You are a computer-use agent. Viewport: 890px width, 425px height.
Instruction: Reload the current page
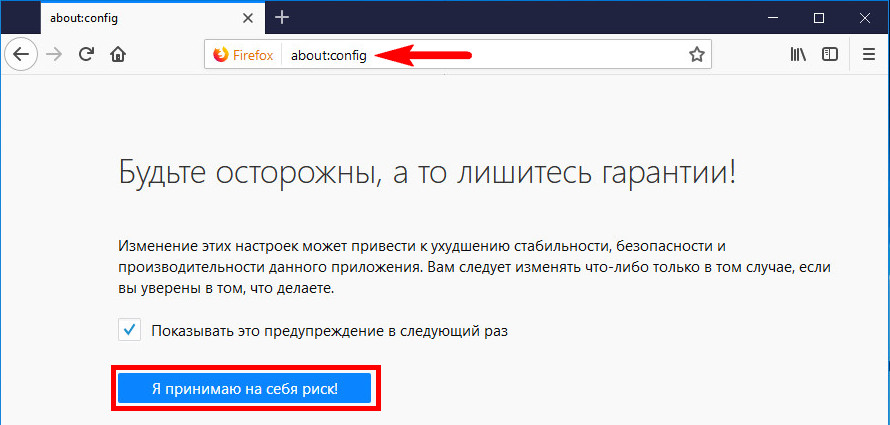[86, 54]
